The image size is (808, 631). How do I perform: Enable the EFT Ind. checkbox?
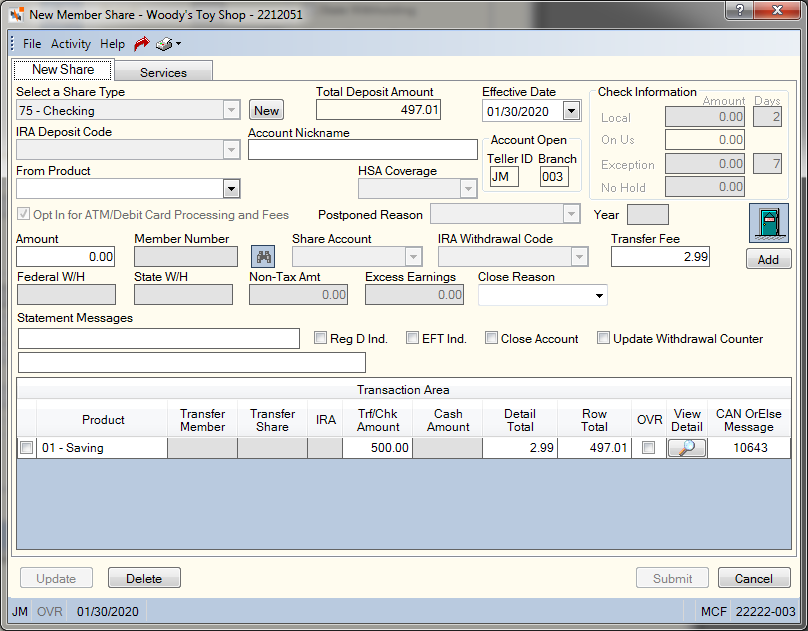click(x=412, y=338)
